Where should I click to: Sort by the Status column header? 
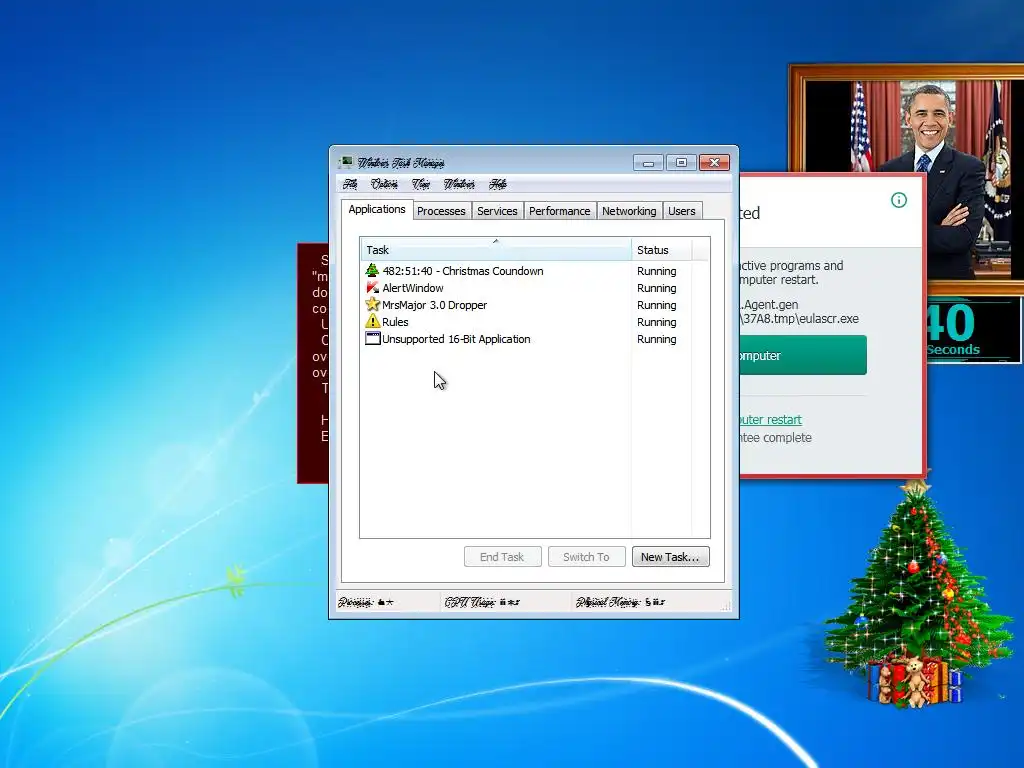(x=661, y=249)
